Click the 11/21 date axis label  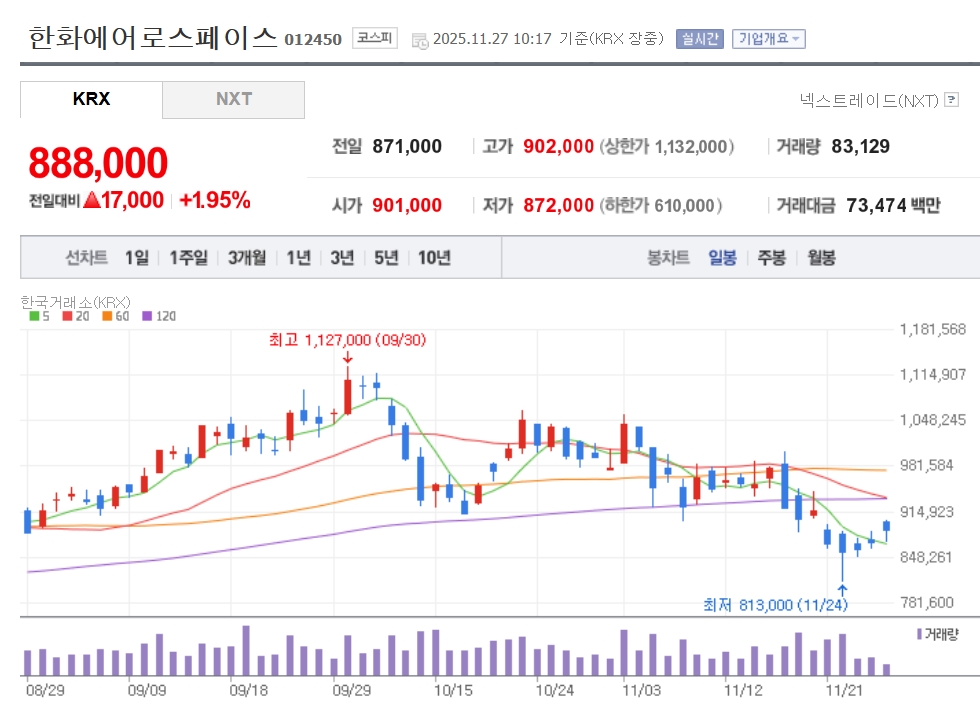(x=844, y=691)
